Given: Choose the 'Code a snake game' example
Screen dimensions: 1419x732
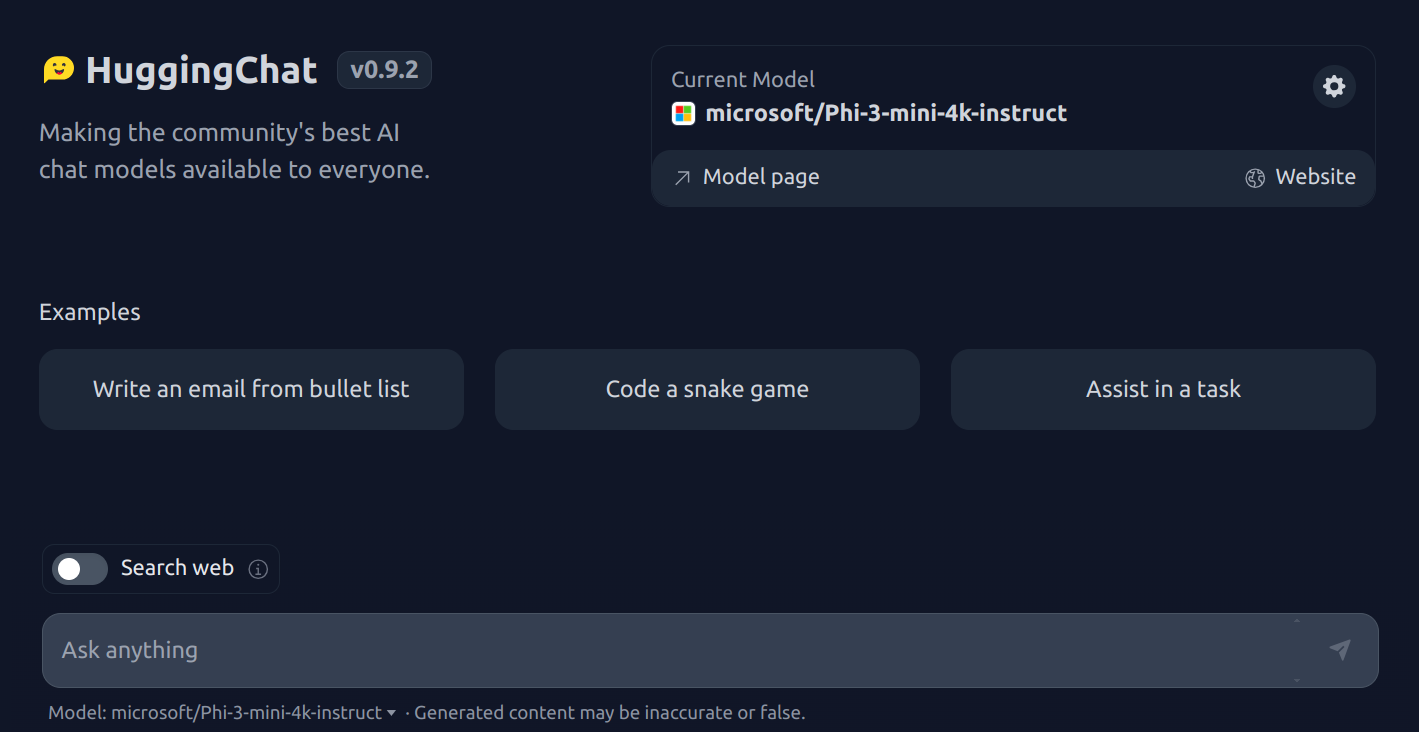Looking at the screenshot, I should [x=707, y=389].
